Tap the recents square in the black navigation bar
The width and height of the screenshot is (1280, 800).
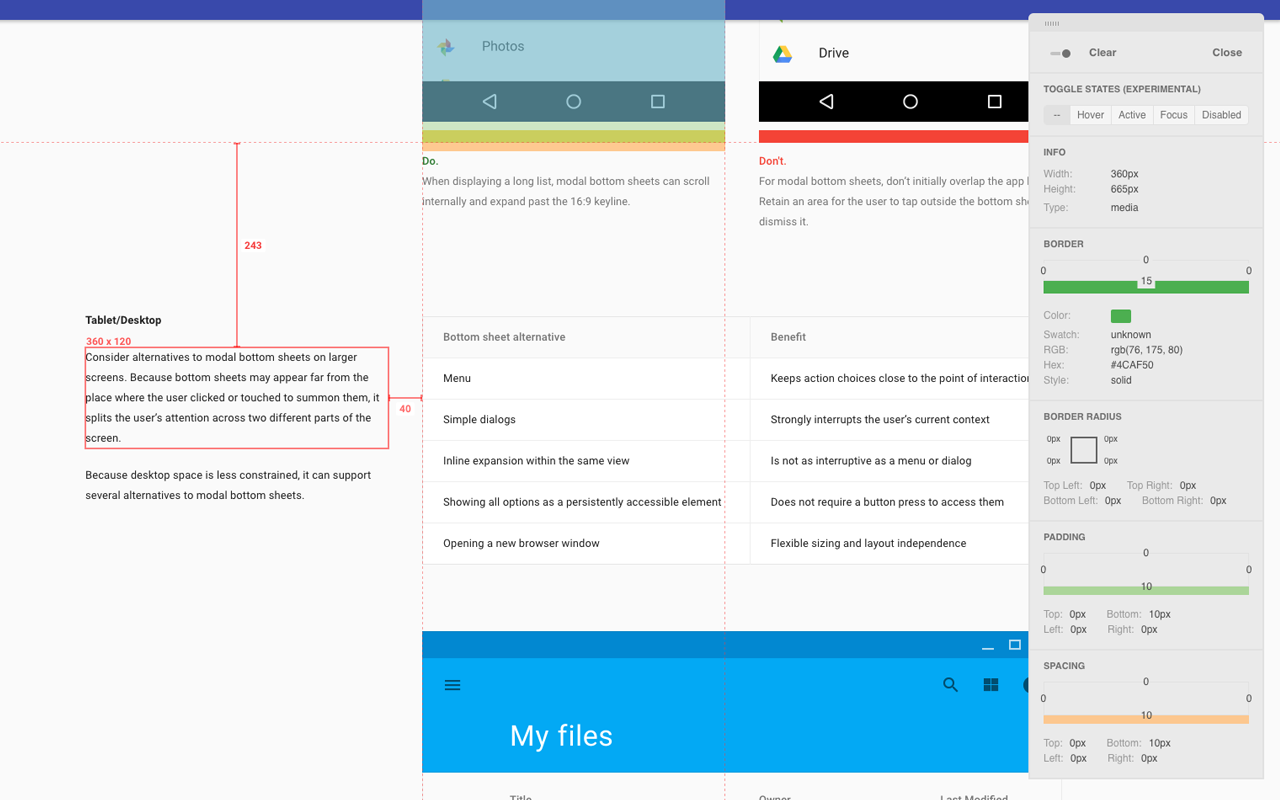click(x=994, y=102)
